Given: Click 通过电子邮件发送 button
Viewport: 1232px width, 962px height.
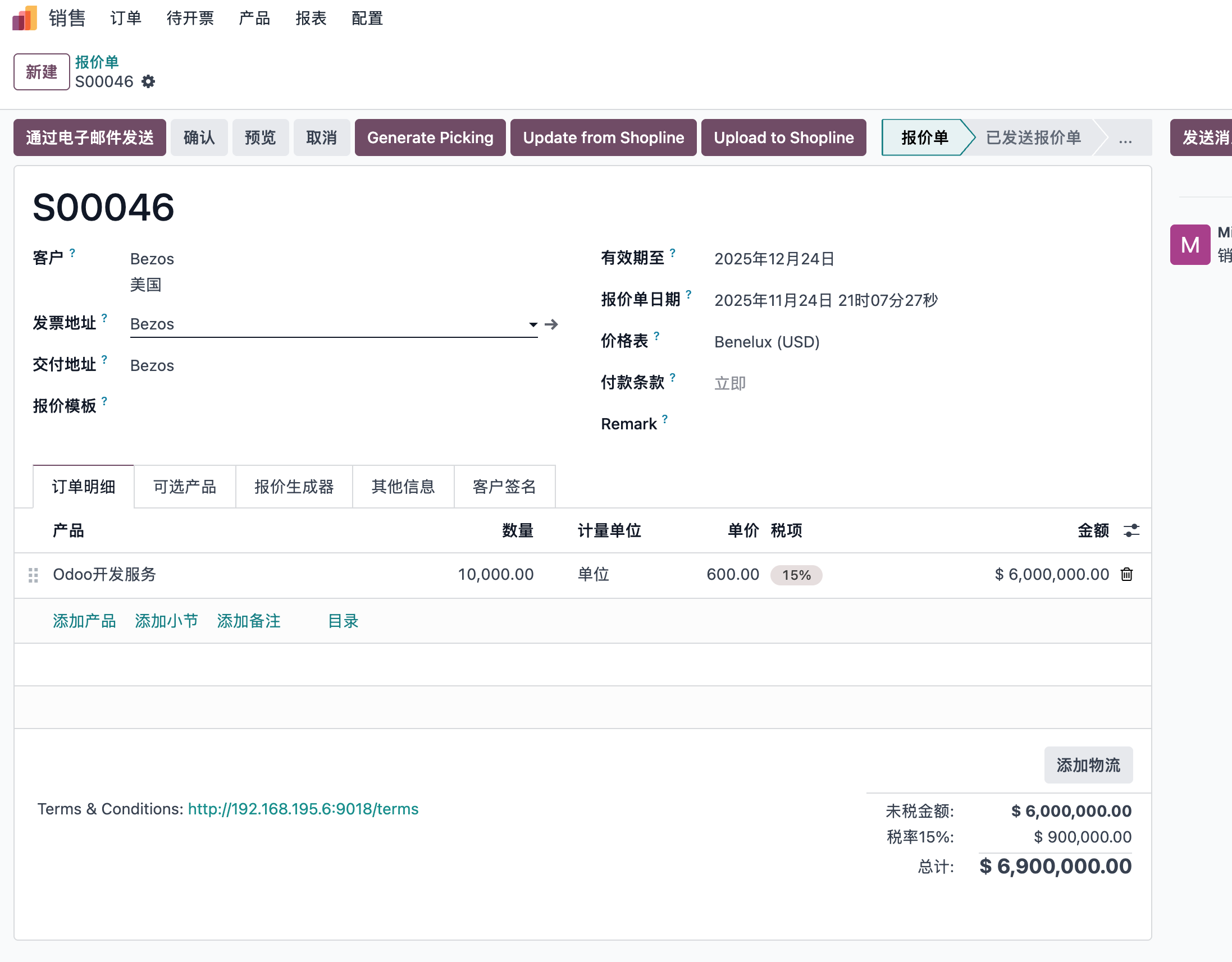Looking at the screenshot, I should point(90,138).
